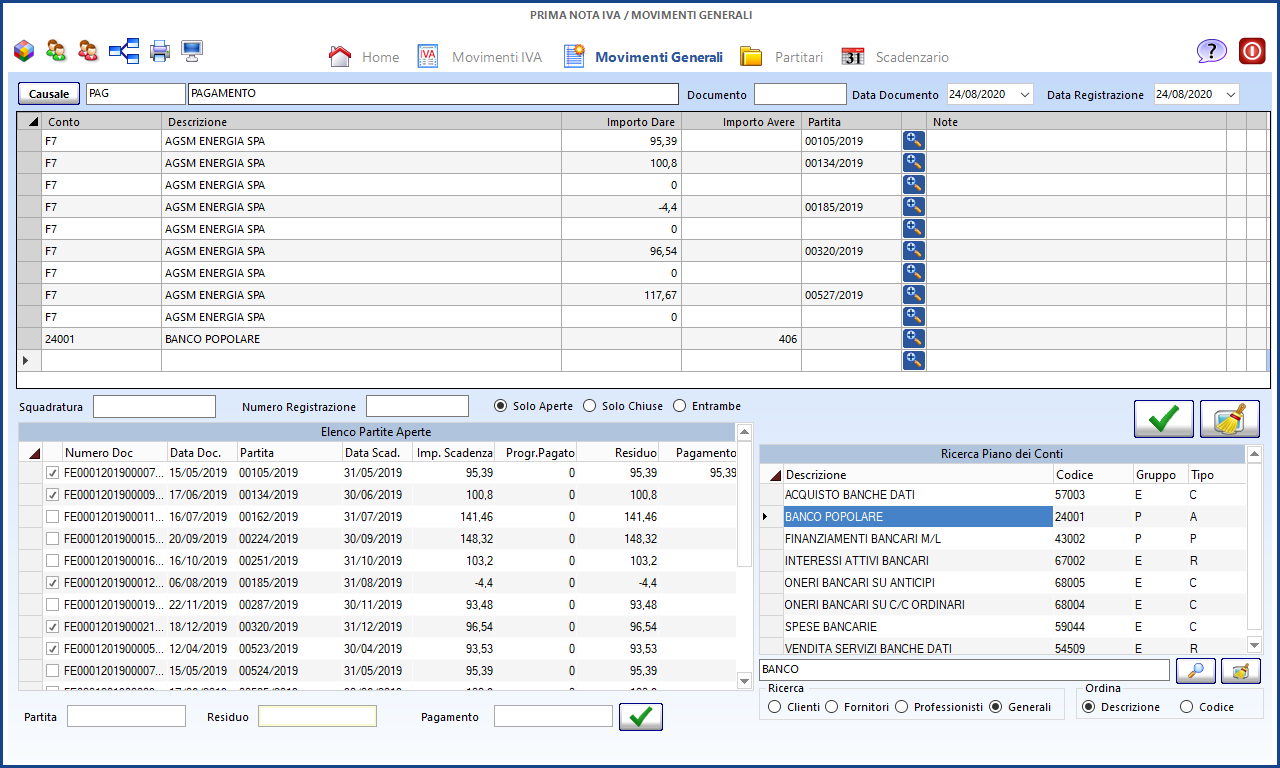This screenshot has width=1280, height=768.
Task: Open the Data Documento date dropdown
Action: [1024, 94]
